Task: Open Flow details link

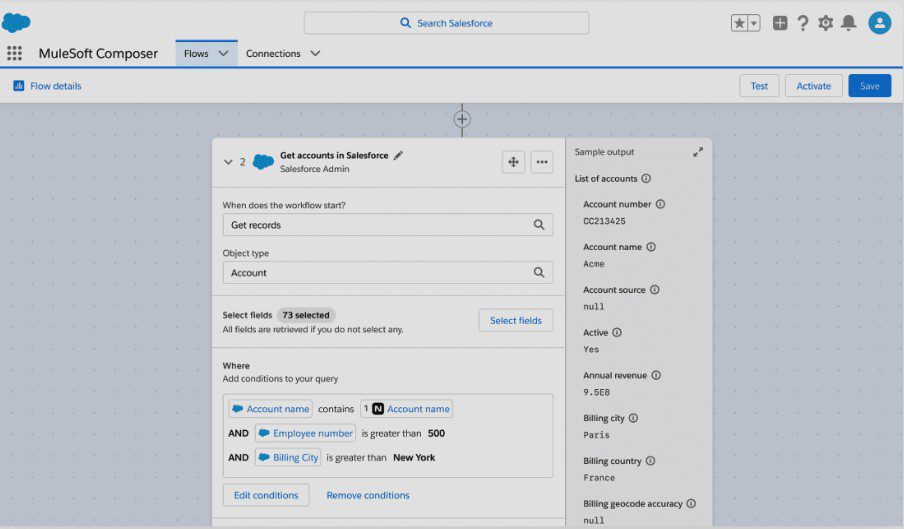Action: pos(55,86)
